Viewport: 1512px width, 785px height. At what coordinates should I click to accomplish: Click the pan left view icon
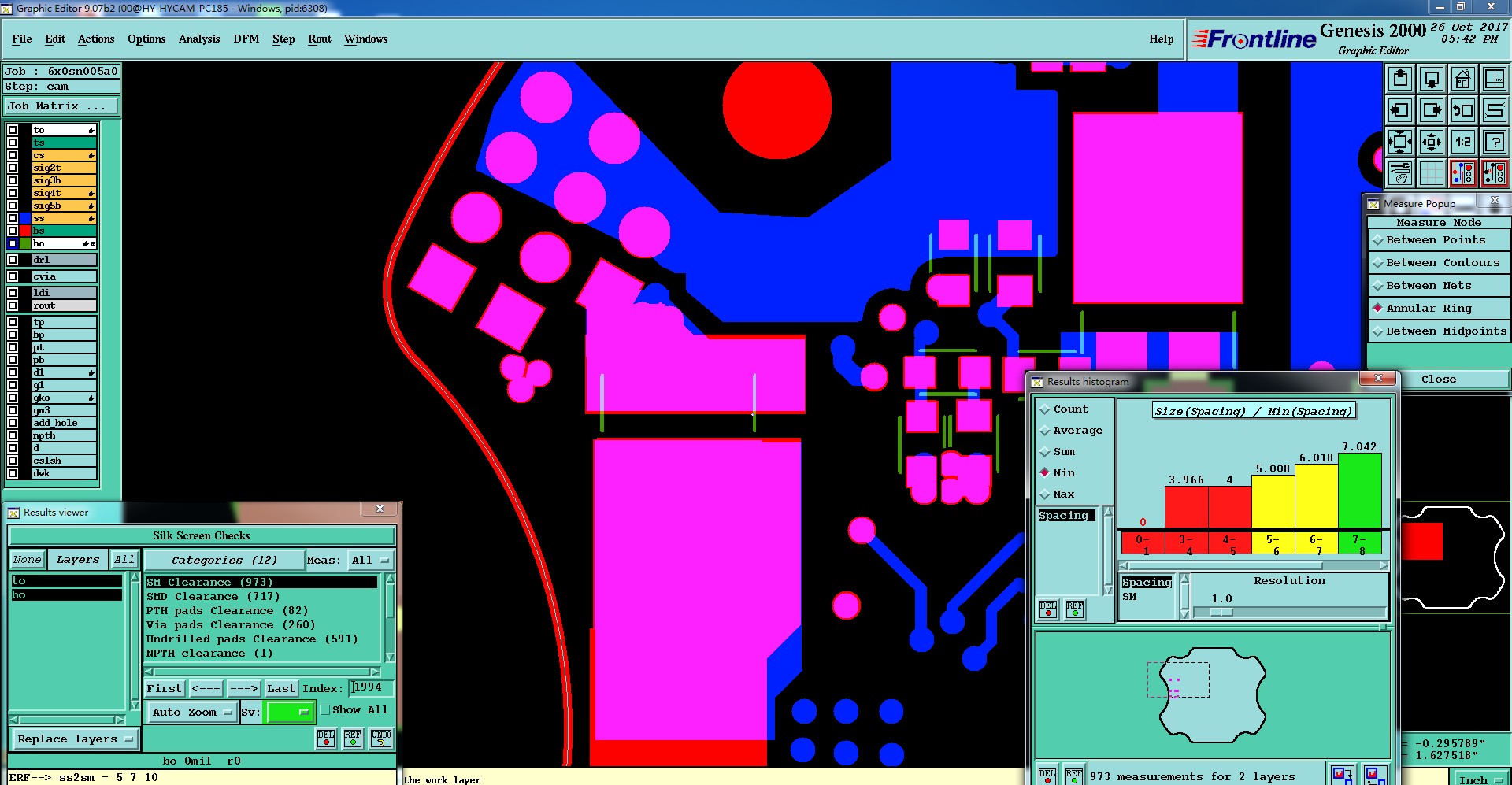pyautogui.click(x=1400, y=110)
